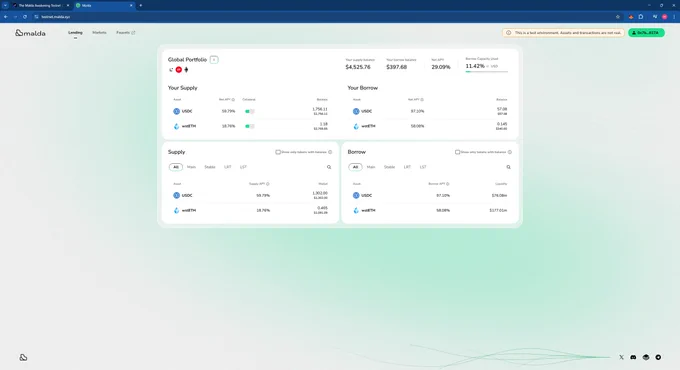Open the browser three-dot menu
Image resolution: width=680 pixels, height=370 pixels.
[x=674, y=17]
